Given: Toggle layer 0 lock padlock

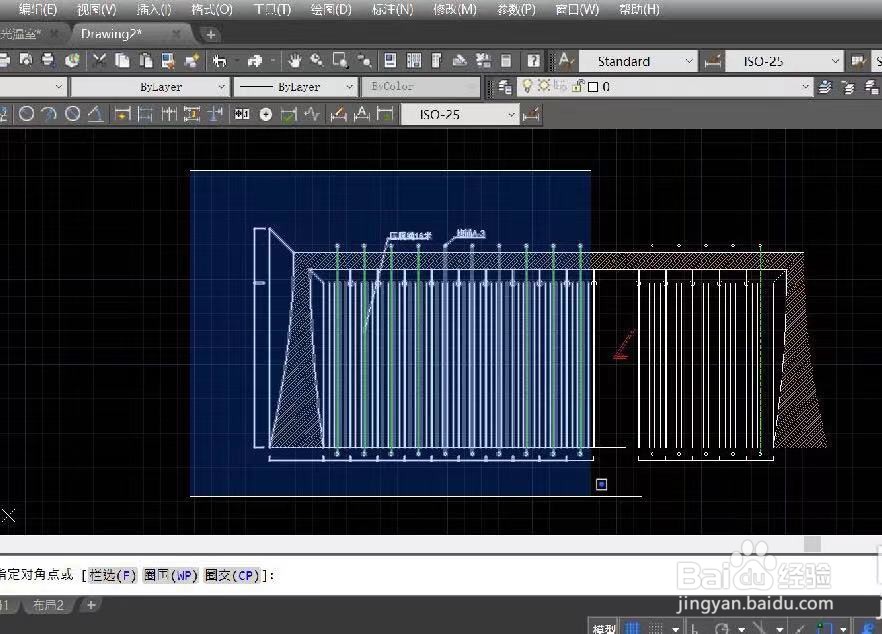Looking at the screenshot, I should pos(578,86).
